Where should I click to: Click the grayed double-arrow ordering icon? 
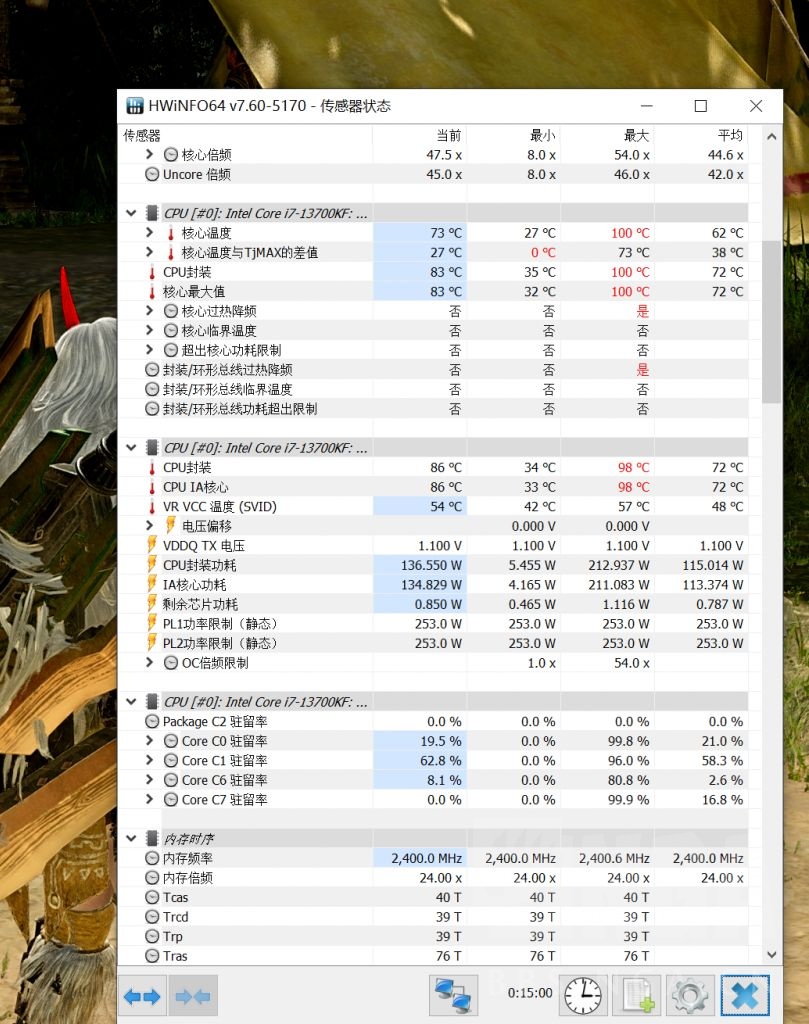(192, 995)
